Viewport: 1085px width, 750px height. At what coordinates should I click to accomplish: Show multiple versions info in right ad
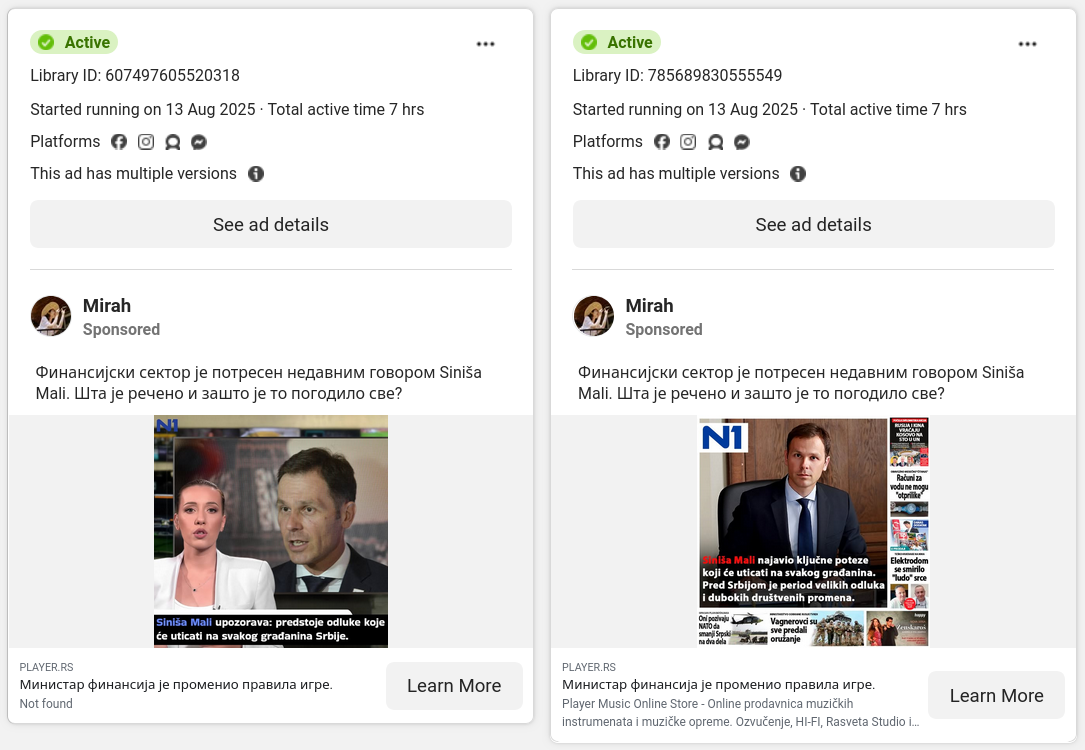click(798, 174)
